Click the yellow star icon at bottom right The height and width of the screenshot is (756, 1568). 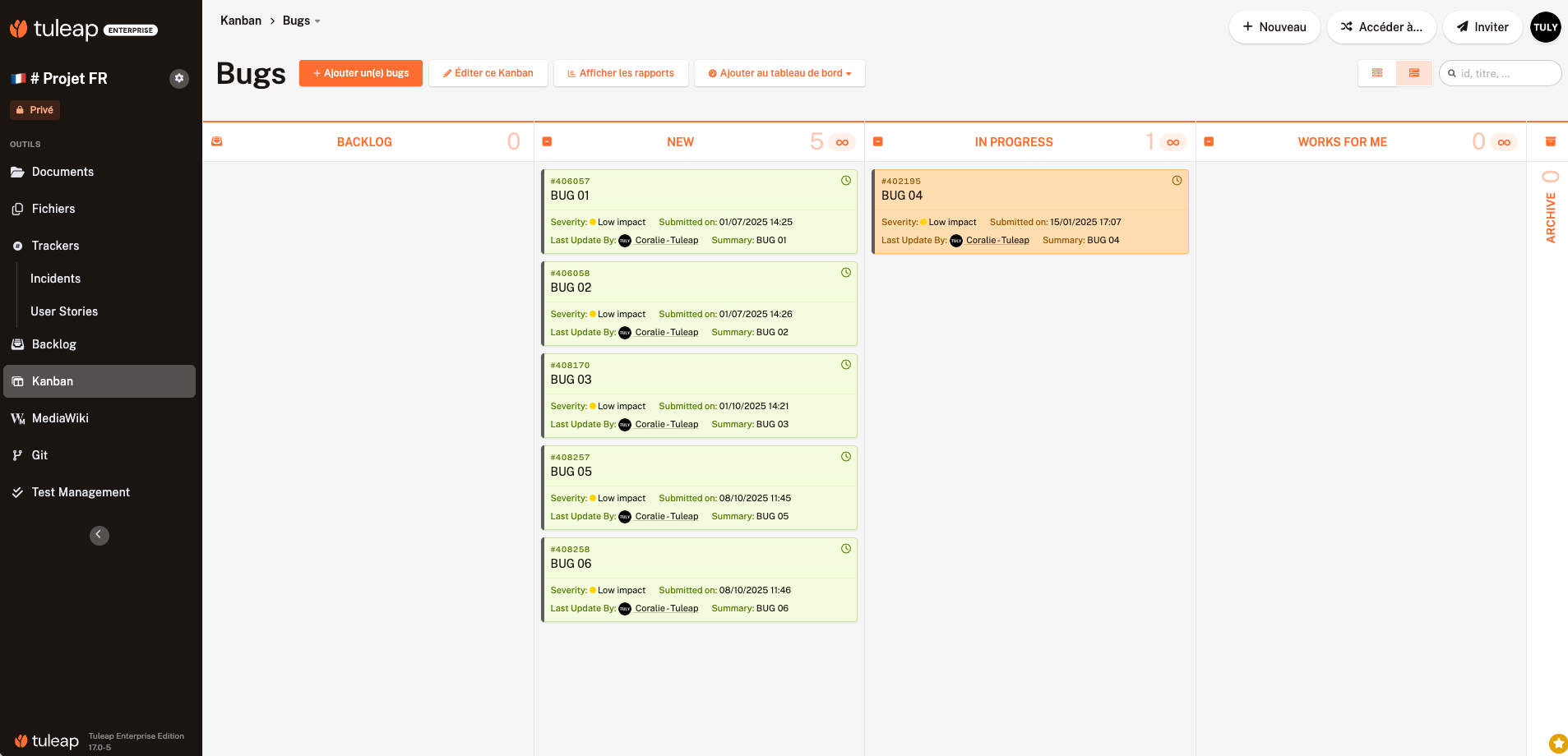pos(1558,744)
